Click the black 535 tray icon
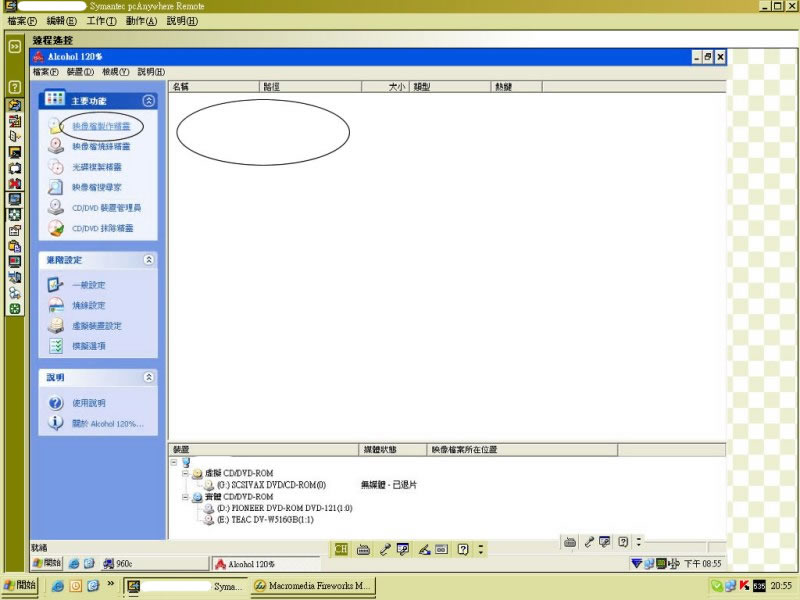The height and width of the screenshot is (600, 800). [x=759, y=586]
